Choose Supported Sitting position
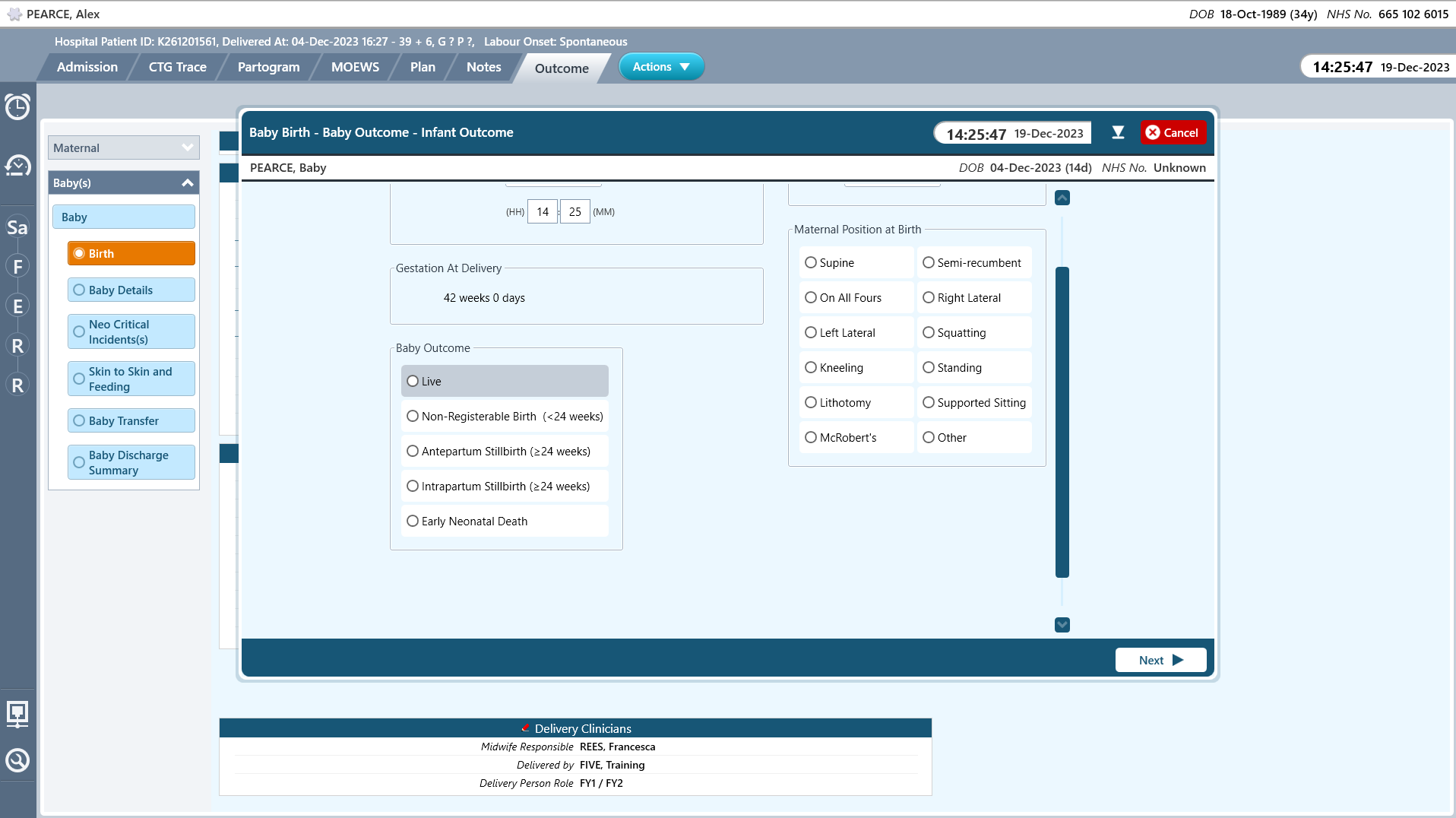The height and width of the screenshot is (818, 1456). pyautogui.click(x=974, y=402)
